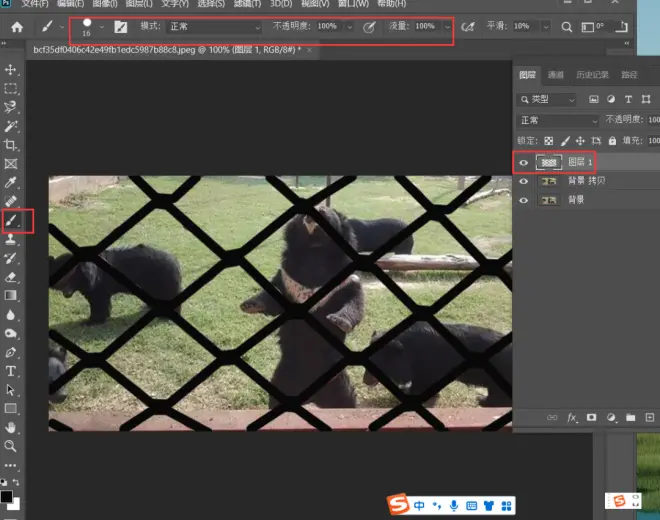This screenshot has height=520, width=660.
Task: Select the Crop tool
Action: click(11, 145)
